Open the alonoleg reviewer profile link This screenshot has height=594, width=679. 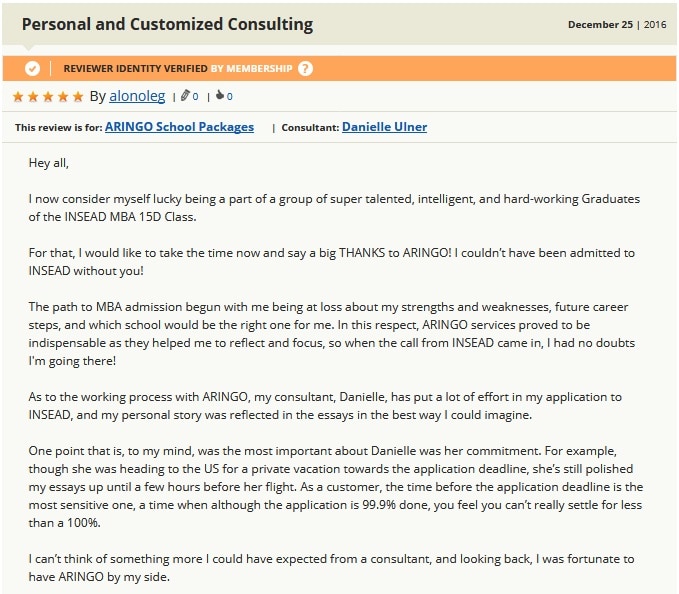click(137, 96)
